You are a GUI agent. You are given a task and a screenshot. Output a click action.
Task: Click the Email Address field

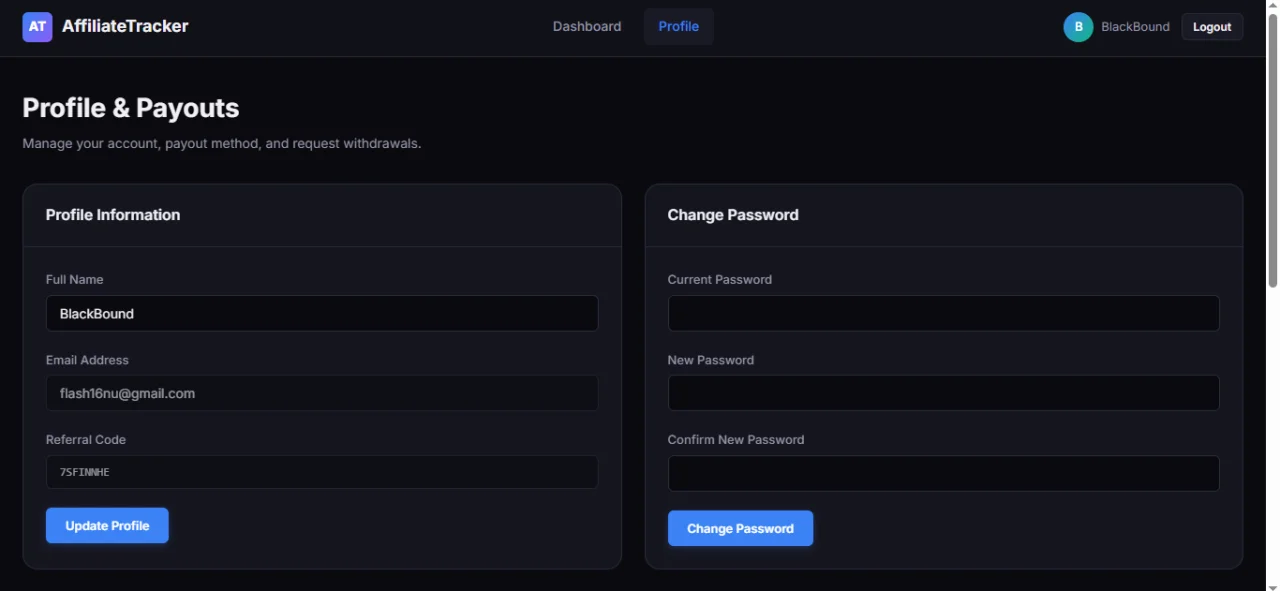(x=322, y=393)
